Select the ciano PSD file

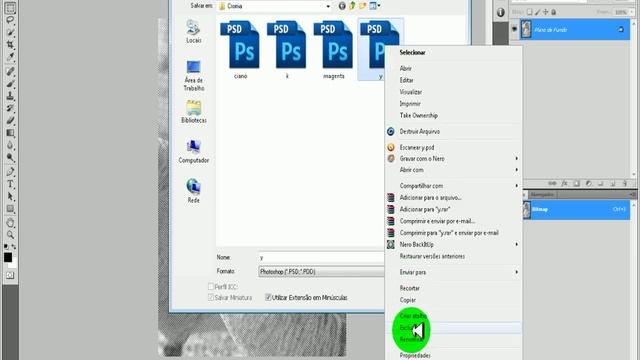click(240, 49)
